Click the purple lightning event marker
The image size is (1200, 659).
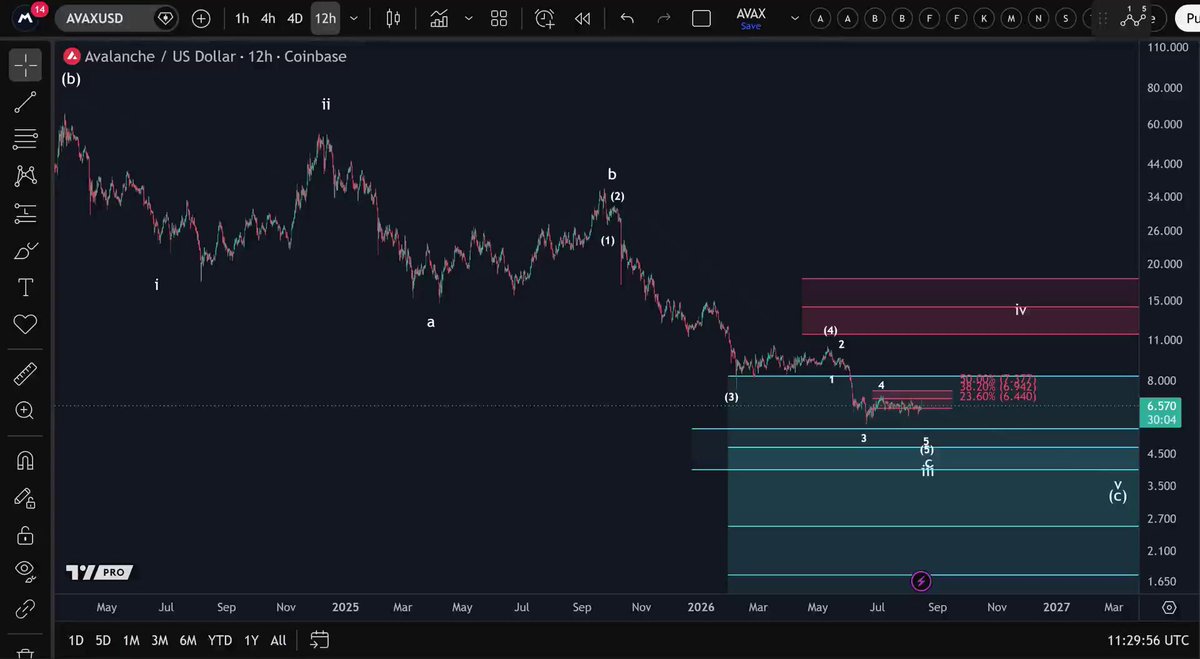(921, 581)
